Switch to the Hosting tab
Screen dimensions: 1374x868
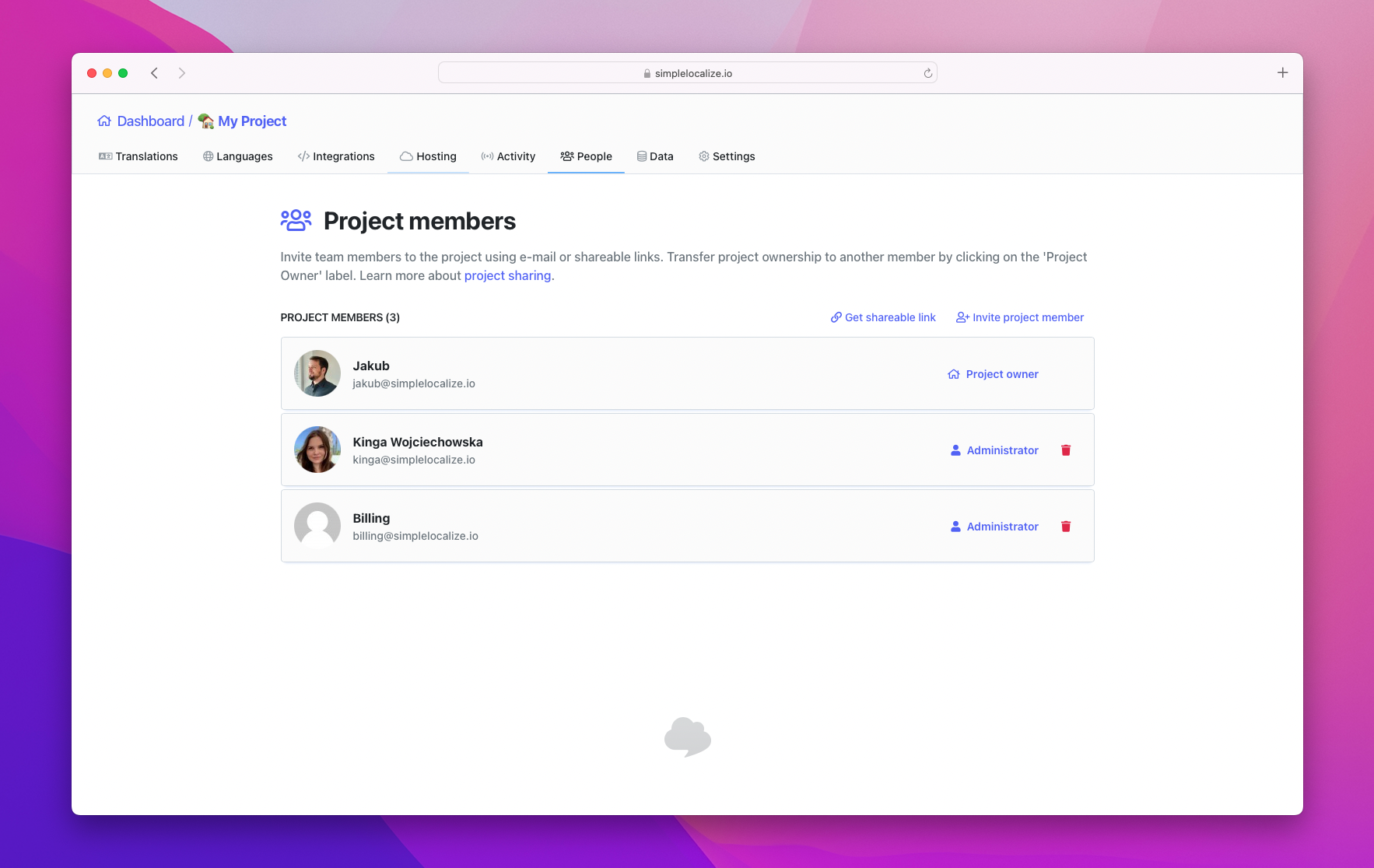coord(428,156)
